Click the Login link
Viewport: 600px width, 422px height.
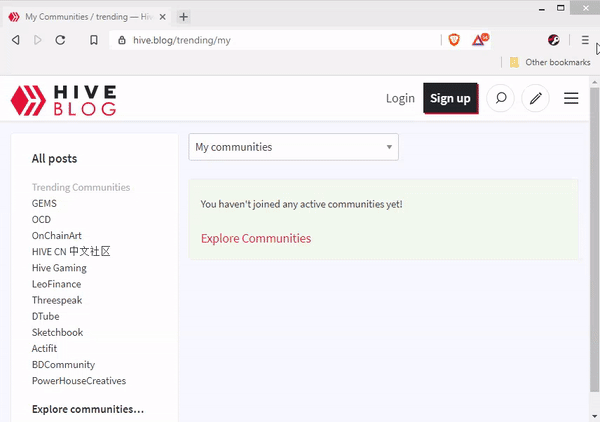400,98
